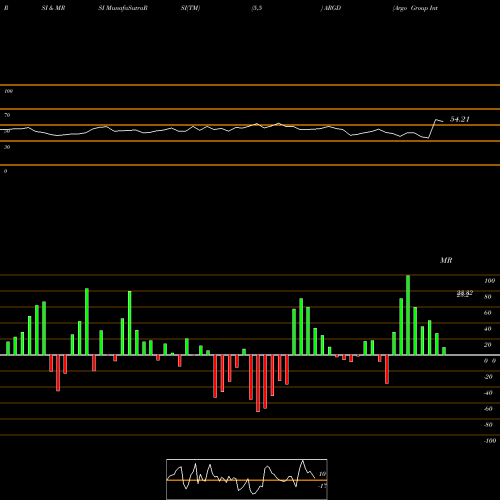This screenshot has height=500, width=500.
Task: Click the MR value label near 80
Action: coord(465,294)
